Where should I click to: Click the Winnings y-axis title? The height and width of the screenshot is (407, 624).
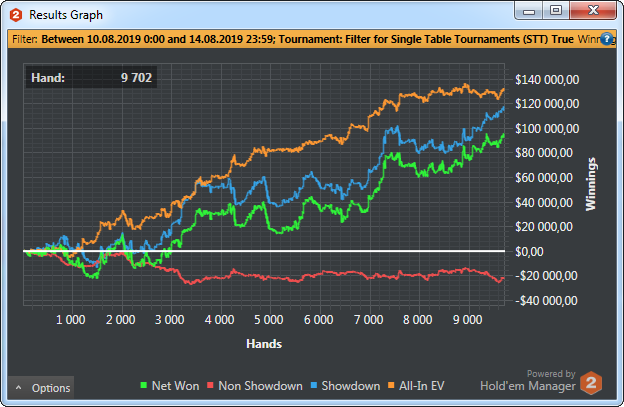pyautogui.click(x=591, y=184)
